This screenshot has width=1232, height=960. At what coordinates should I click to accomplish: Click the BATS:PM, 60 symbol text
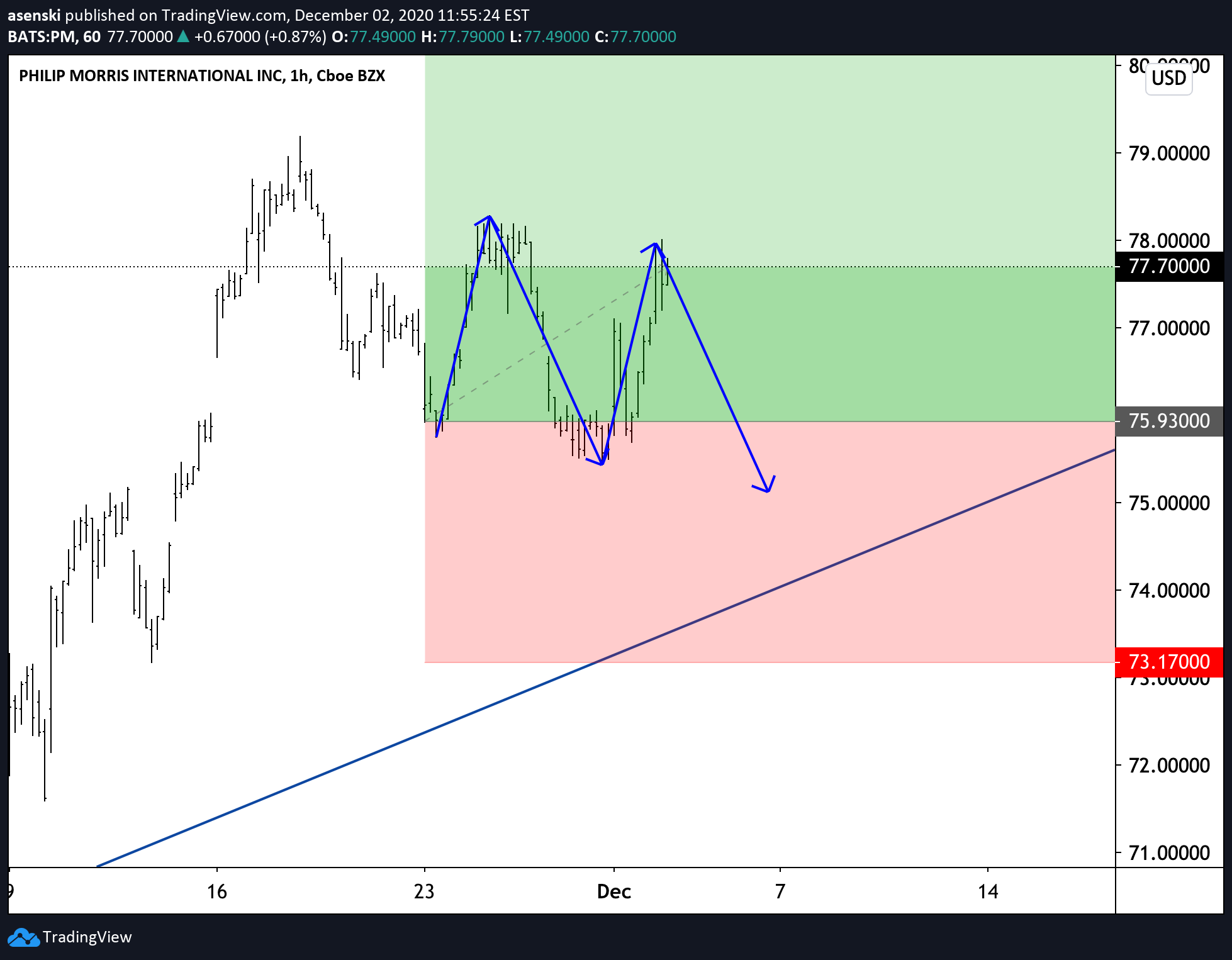tap(54, 36)
